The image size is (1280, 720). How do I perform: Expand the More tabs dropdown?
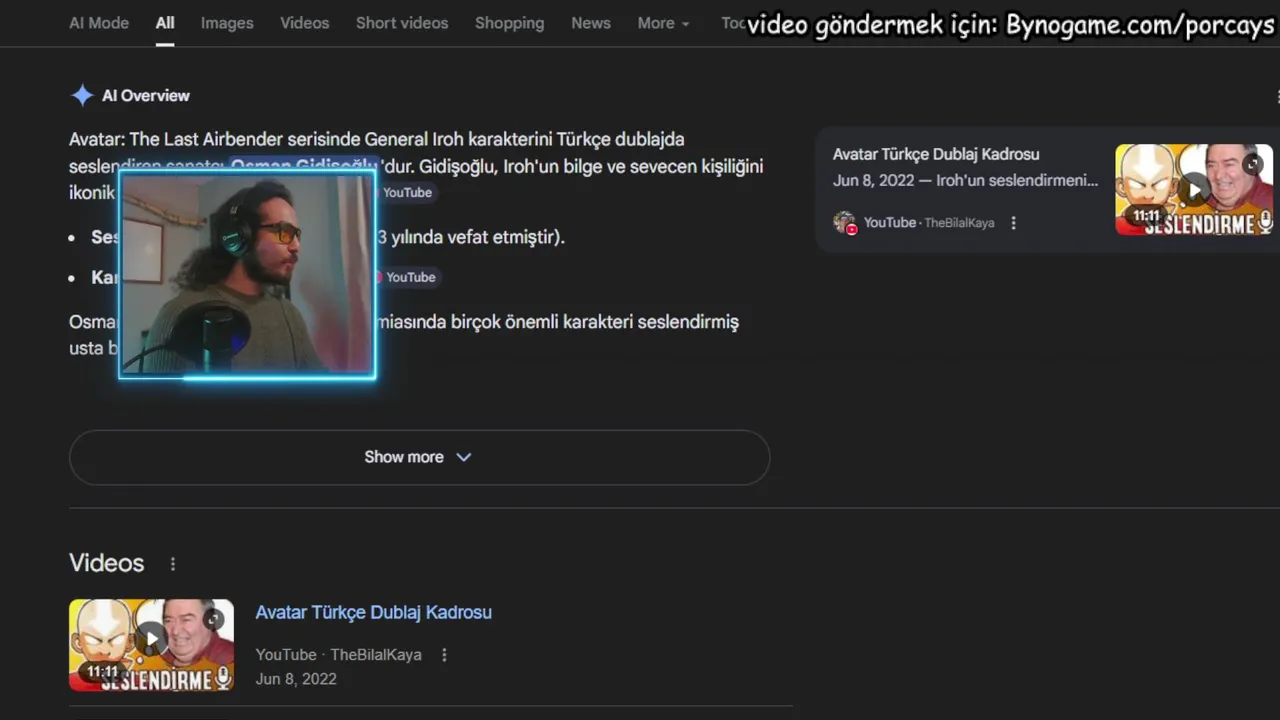click(x=664, y=23)
